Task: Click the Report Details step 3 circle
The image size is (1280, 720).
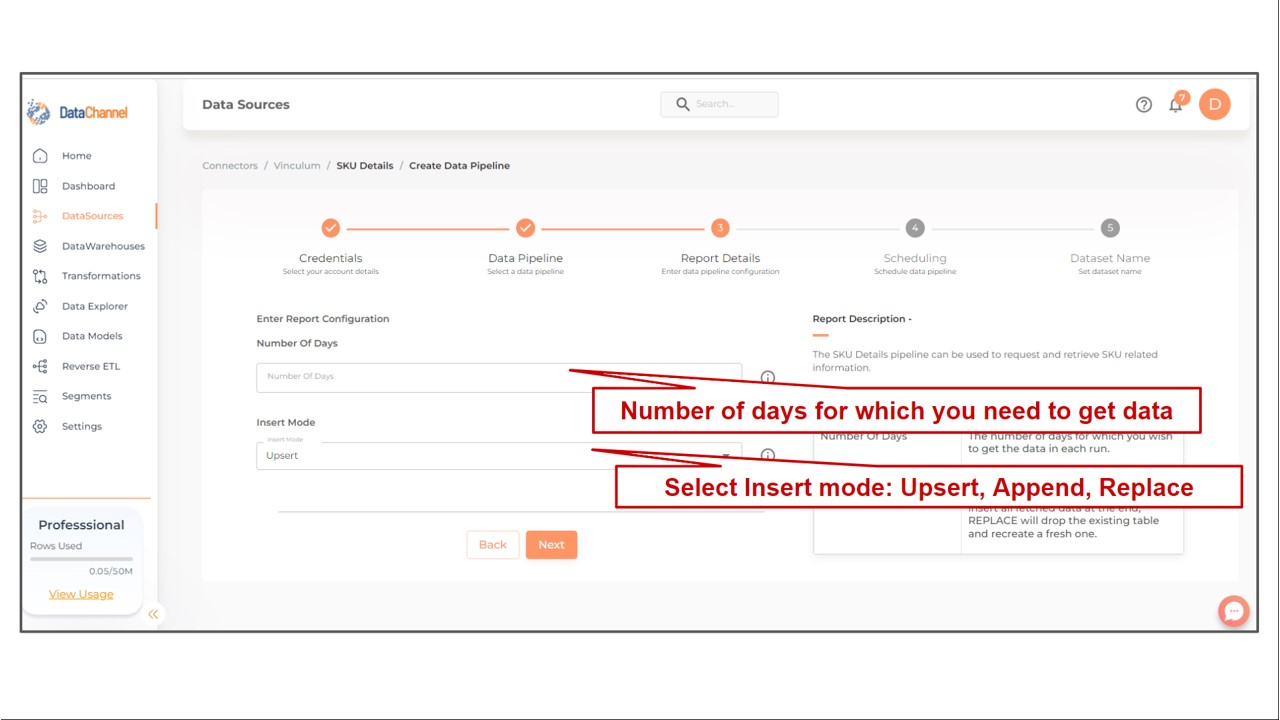Action: pos(720,228)
